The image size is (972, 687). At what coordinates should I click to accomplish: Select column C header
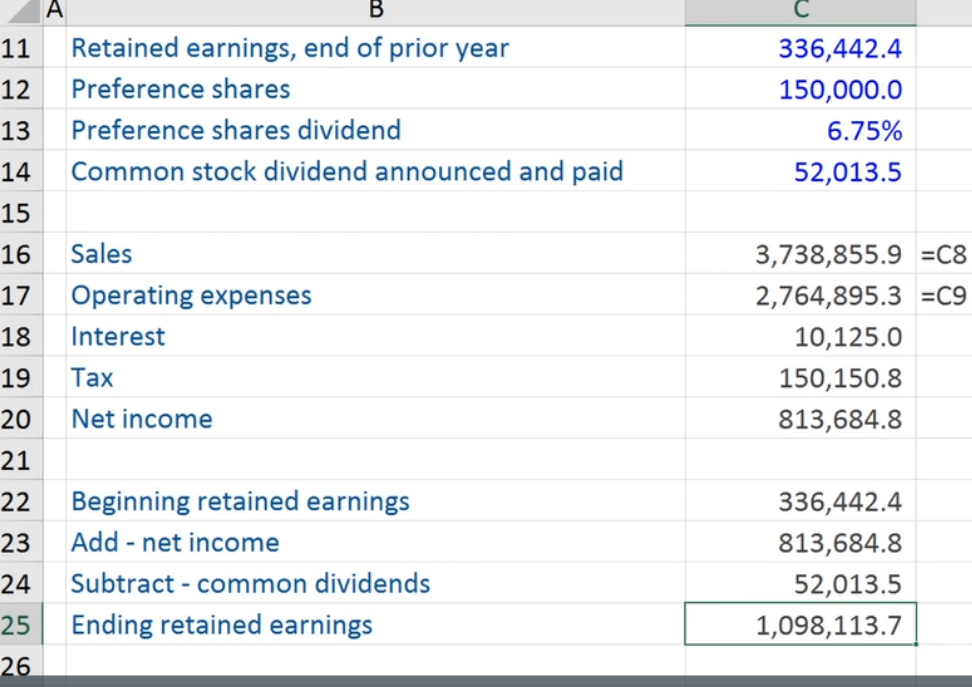800,12
